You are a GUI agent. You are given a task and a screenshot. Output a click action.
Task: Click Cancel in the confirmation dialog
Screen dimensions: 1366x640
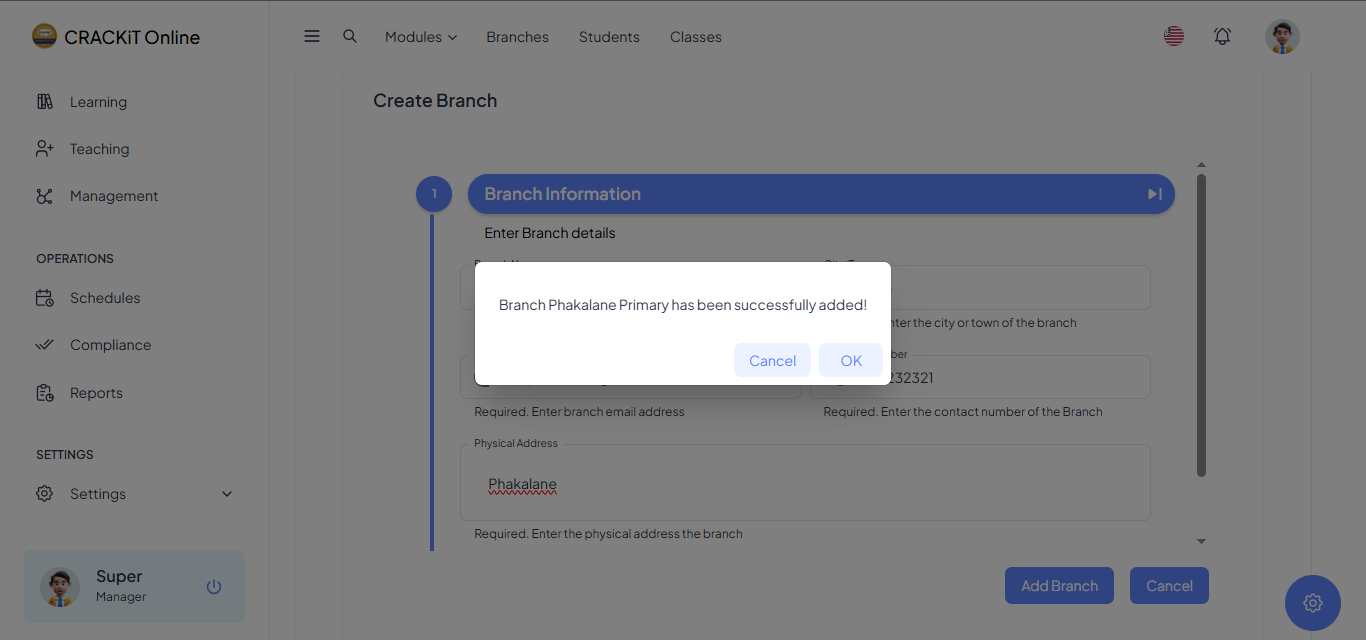(x=772, y=361)
